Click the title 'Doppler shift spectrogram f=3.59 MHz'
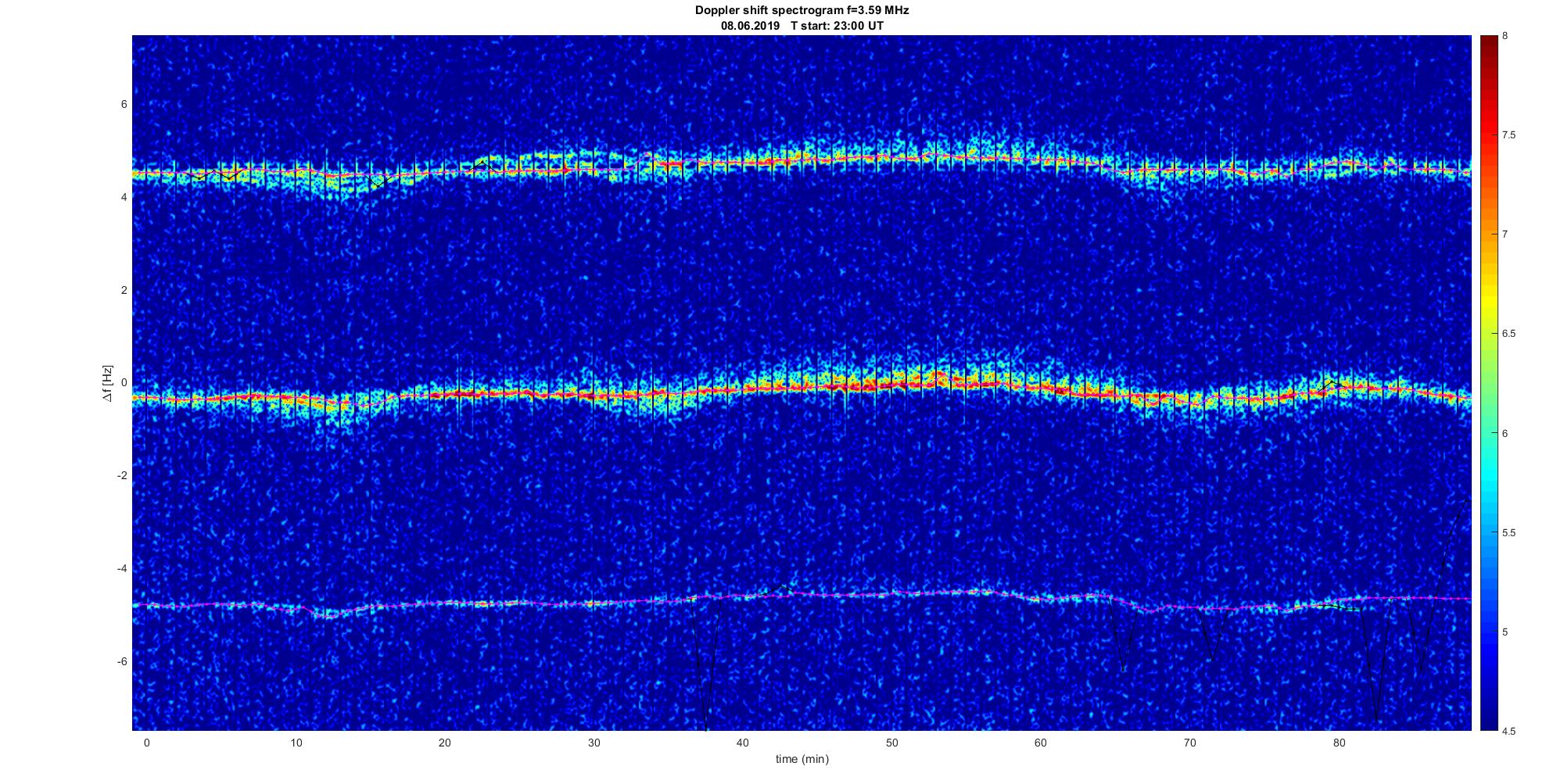 (x=802, y=10)
